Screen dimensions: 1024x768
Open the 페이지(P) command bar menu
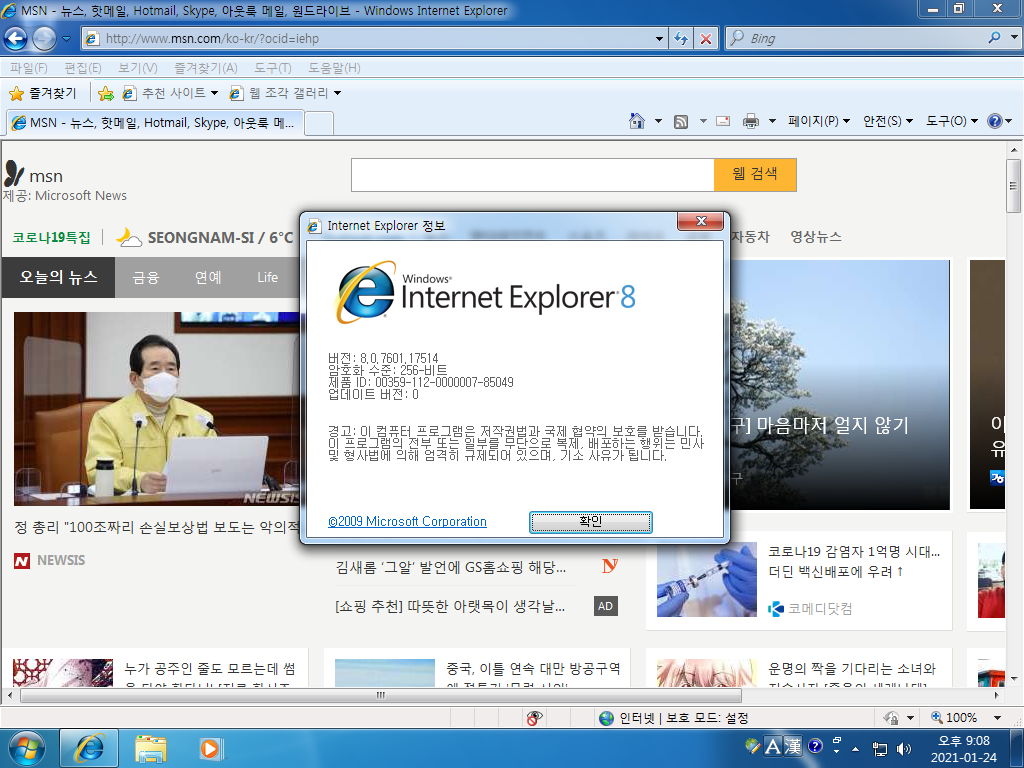[819, 121]
